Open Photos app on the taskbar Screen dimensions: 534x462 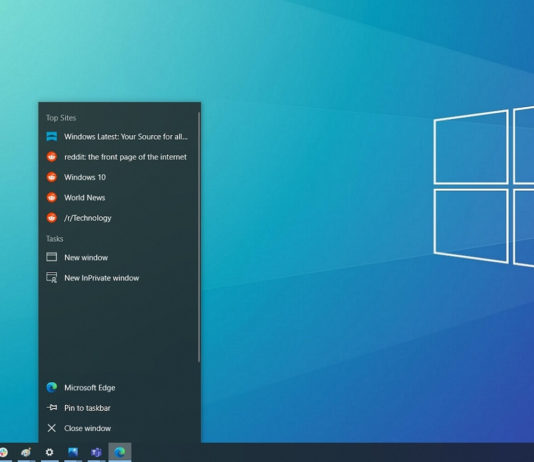pos(73,452)
